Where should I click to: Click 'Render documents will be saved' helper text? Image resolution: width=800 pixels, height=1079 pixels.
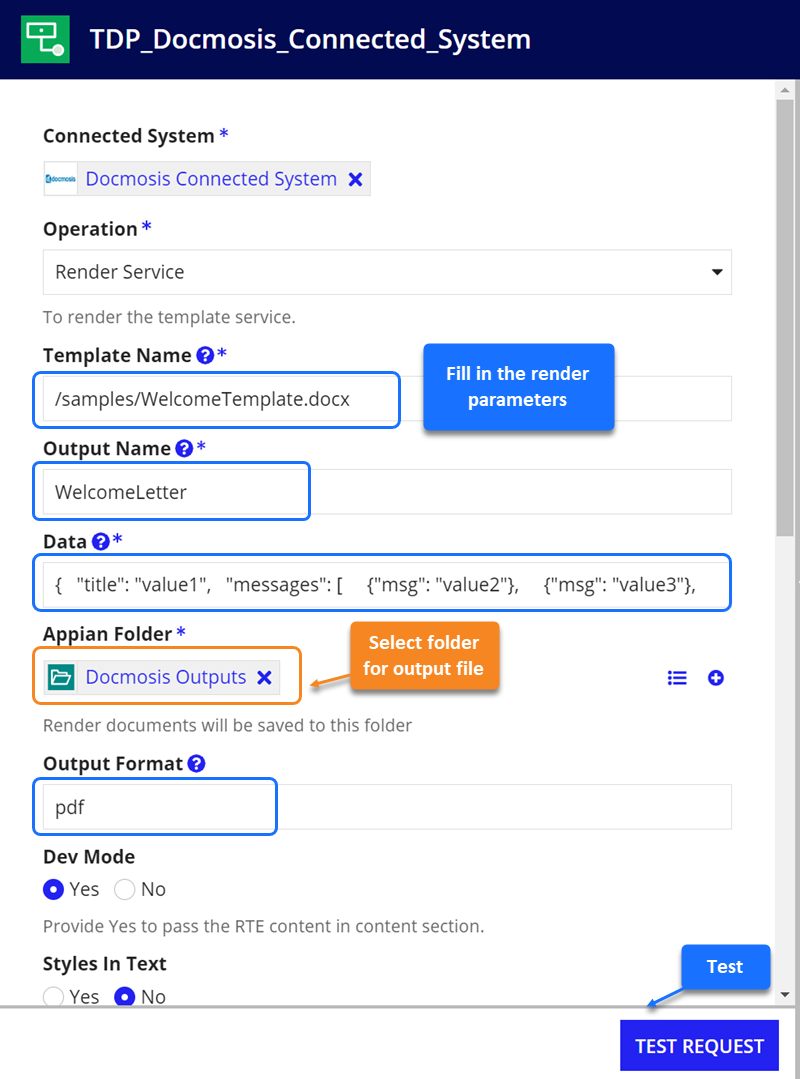click(228, 725)
